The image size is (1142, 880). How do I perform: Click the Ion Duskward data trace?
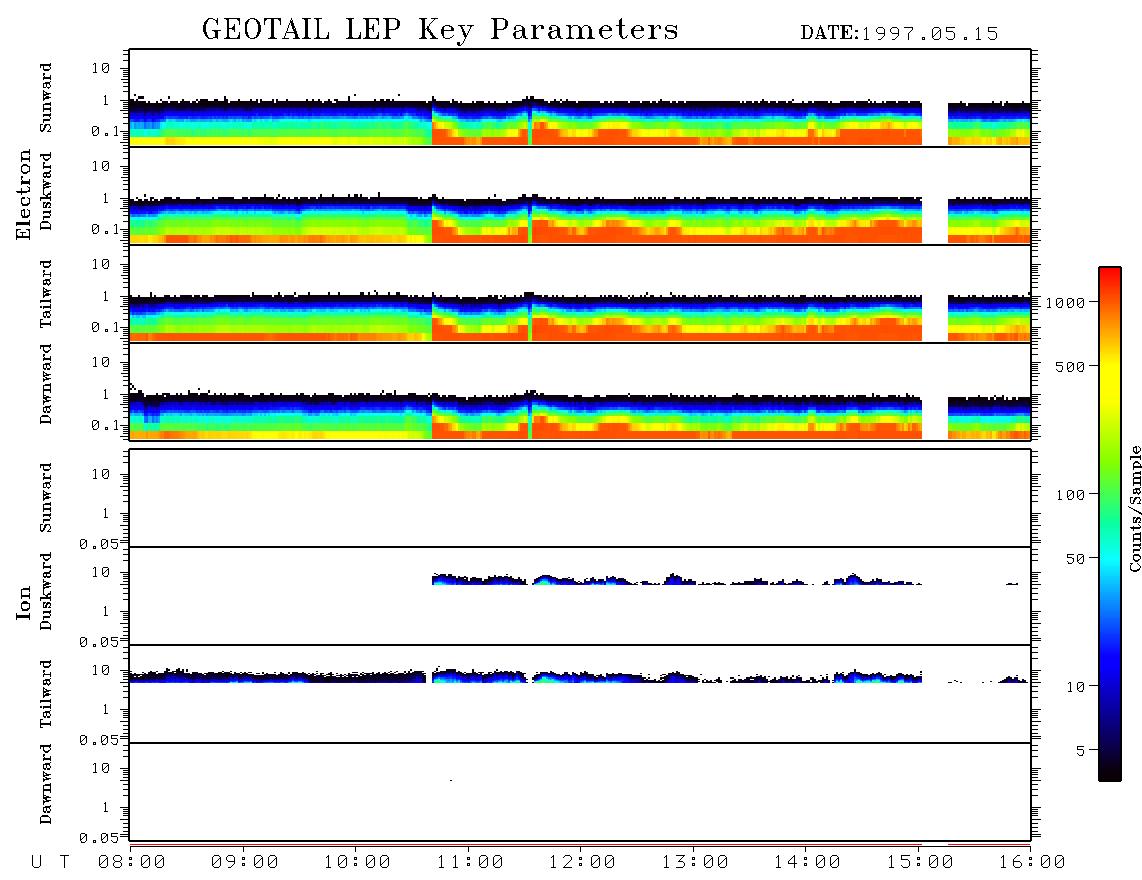(677, 579)
